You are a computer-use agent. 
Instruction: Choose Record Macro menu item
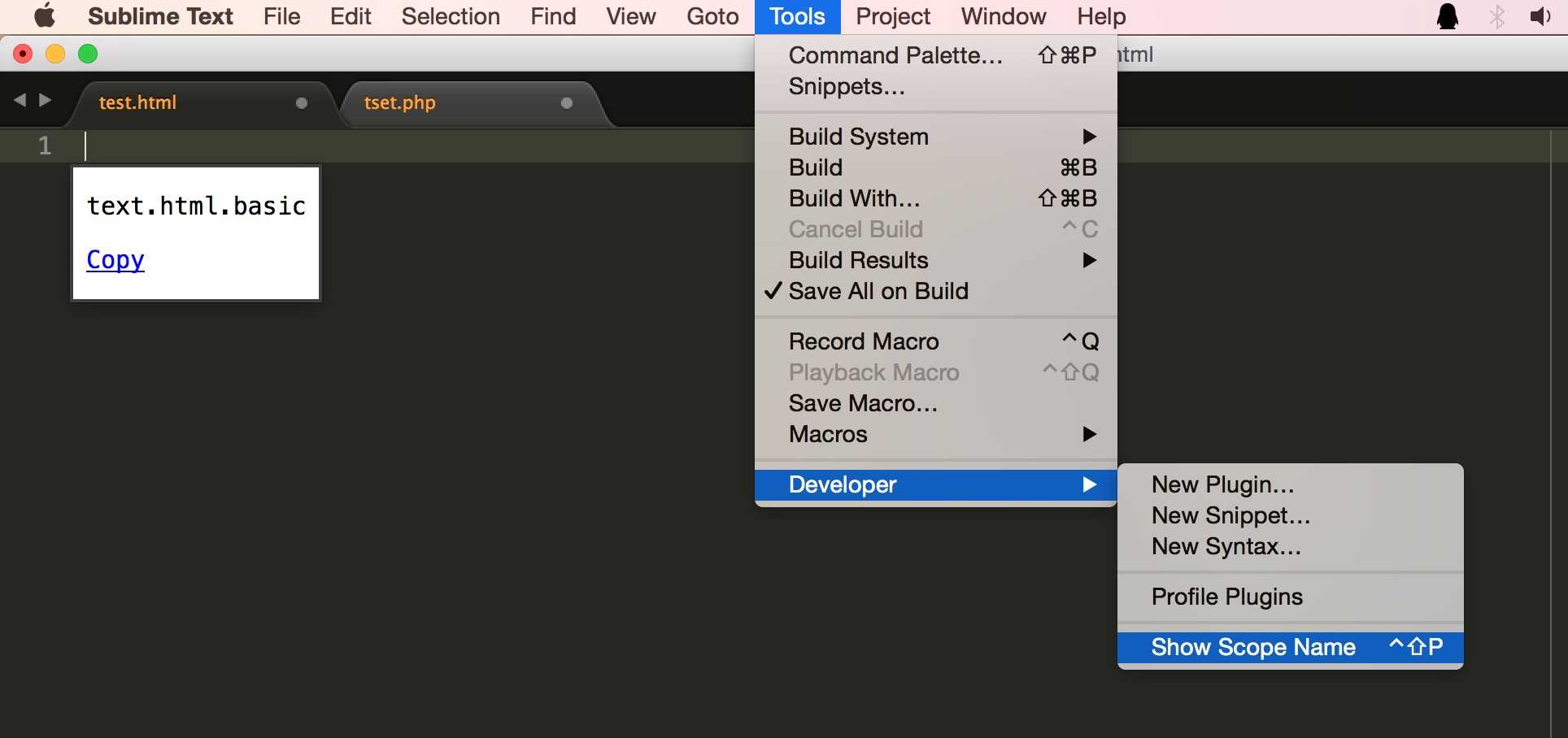point(935,341)
